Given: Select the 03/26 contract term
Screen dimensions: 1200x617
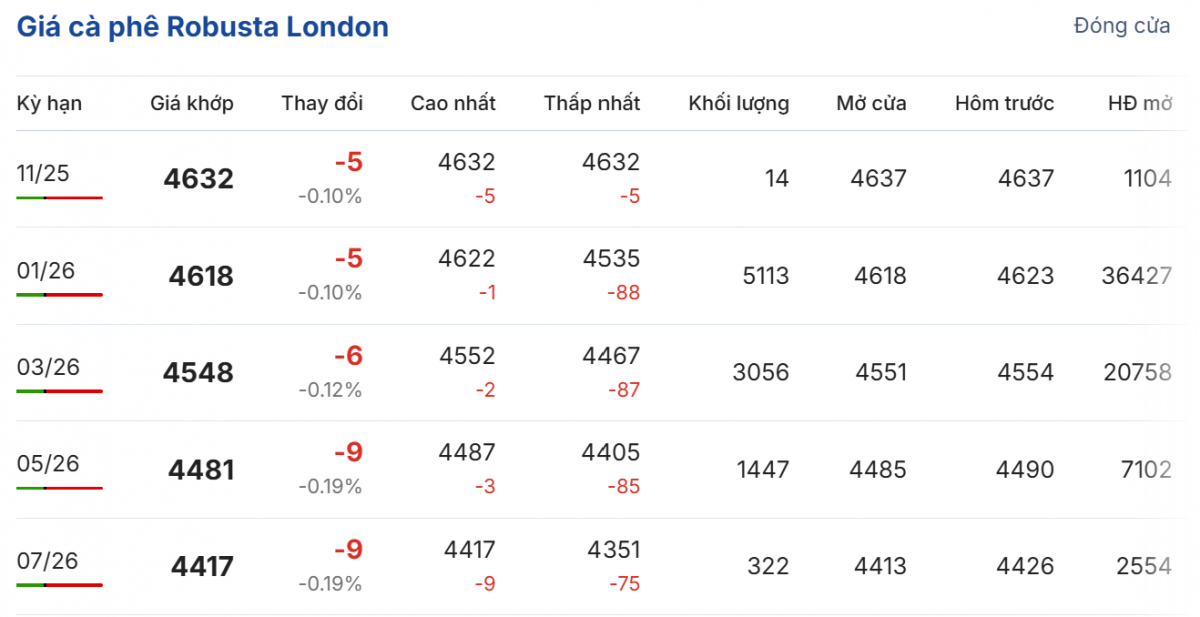Looking at the screenshot, I should click(x=48, y=367).
